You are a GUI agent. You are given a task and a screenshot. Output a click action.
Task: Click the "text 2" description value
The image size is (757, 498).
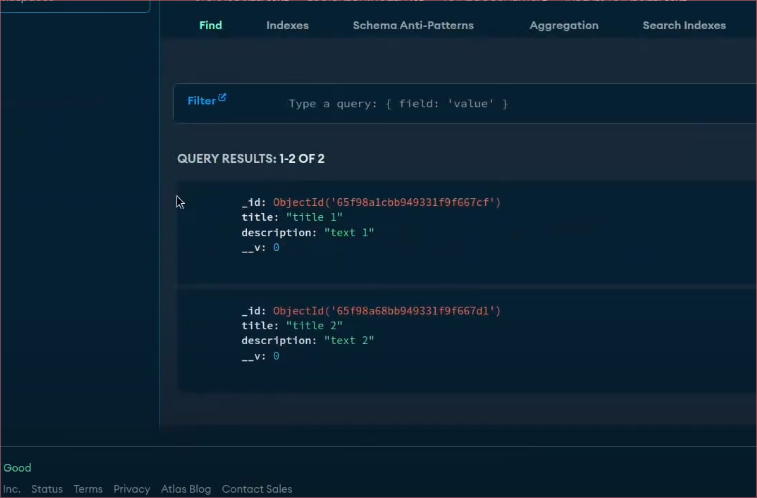pyautogui.click(x=349, y=341)
